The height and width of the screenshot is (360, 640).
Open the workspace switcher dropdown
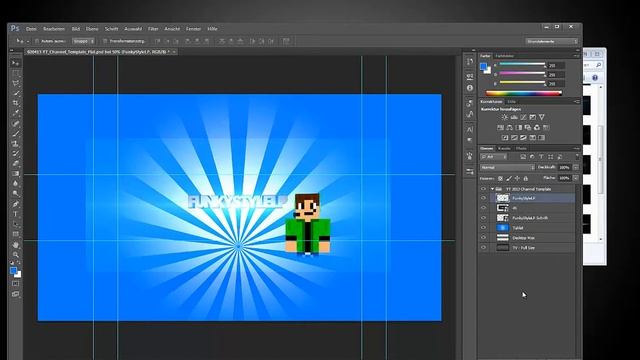pyautogui.click(x=551, y=41)
